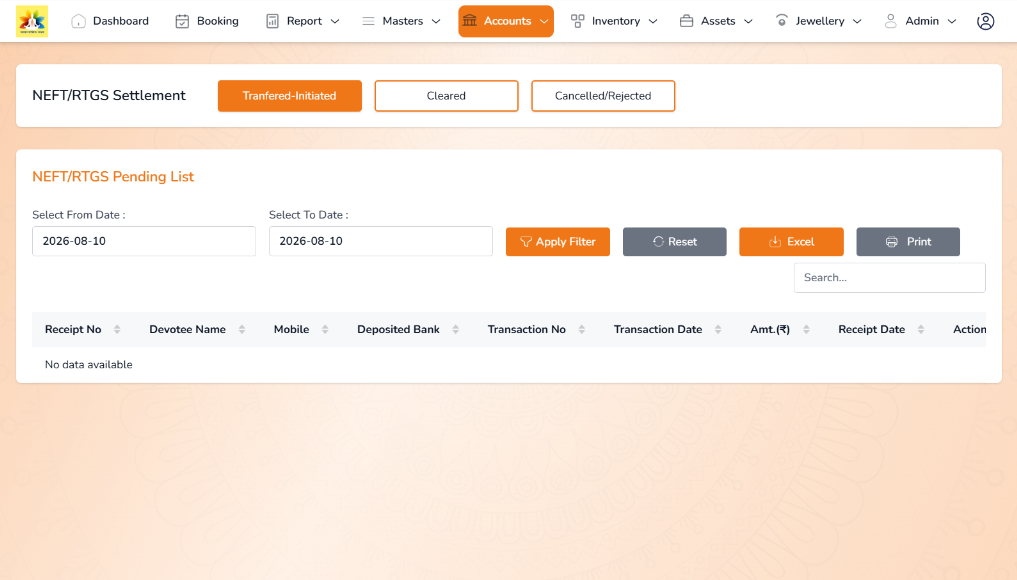Sort by Receipt Date arrows
This screenshot has height=580, width=1017.
[920, 330]
